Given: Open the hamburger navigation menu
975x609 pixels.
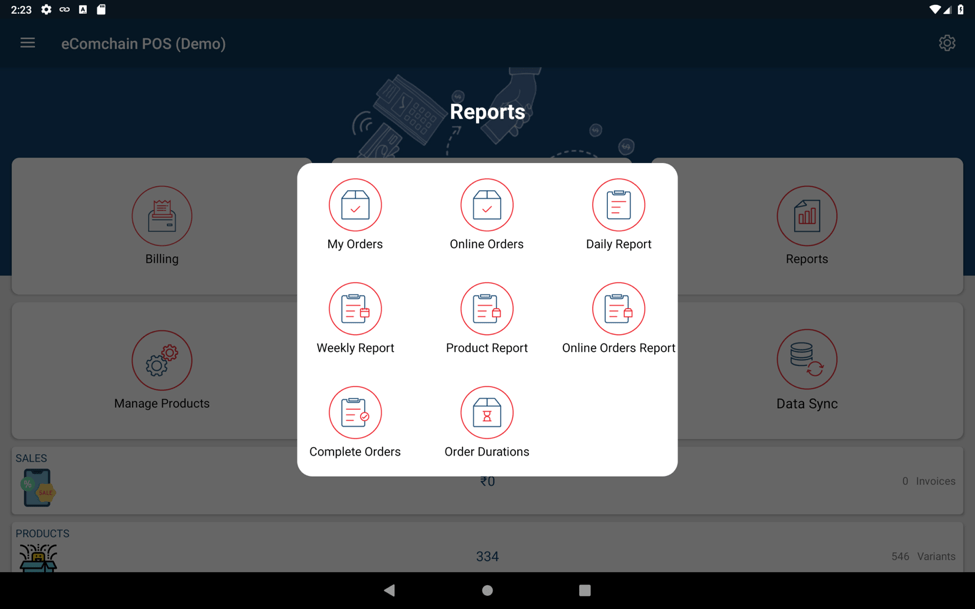Looking at the screenshot, I should [27, 43].
